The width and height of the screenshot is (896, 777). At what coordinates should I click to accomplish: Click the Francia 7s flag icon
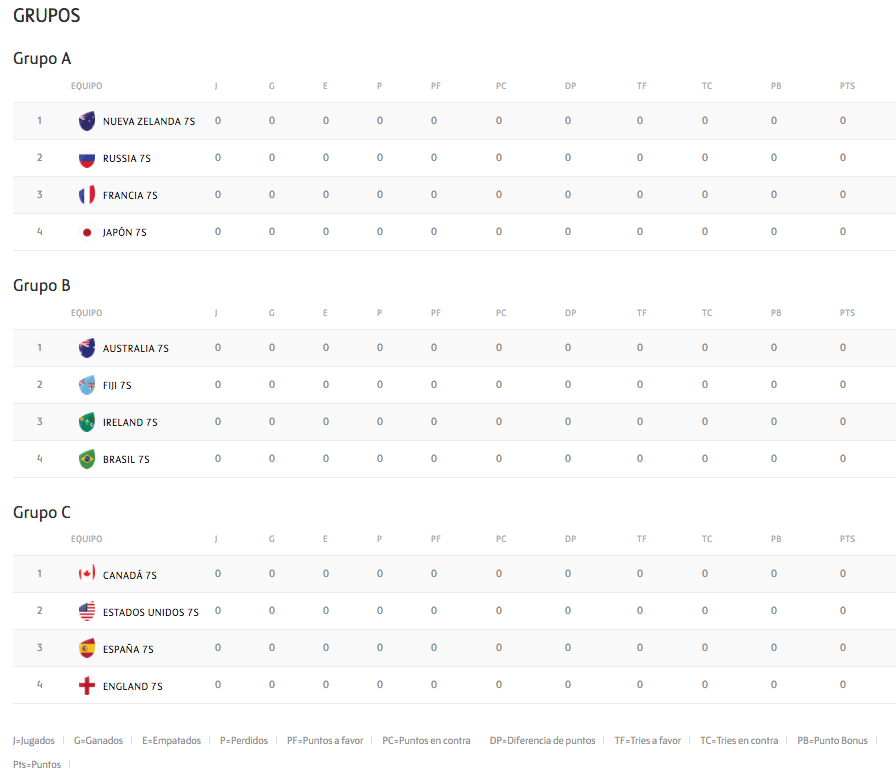point(87,195)
